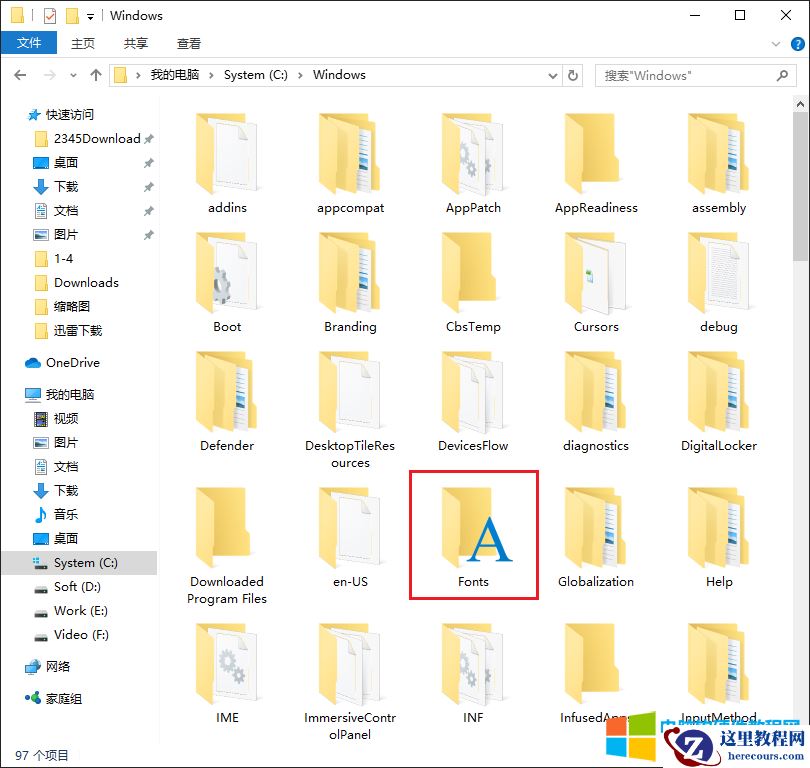Open the IME folder
The height and width of the screenshot is (768, 810).
(227, 664)
